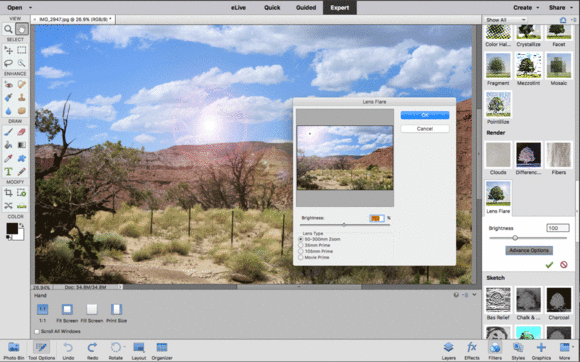The image size is (580, 362).
Task: Switch to the Guided mode tab
Action: point(306,7)
